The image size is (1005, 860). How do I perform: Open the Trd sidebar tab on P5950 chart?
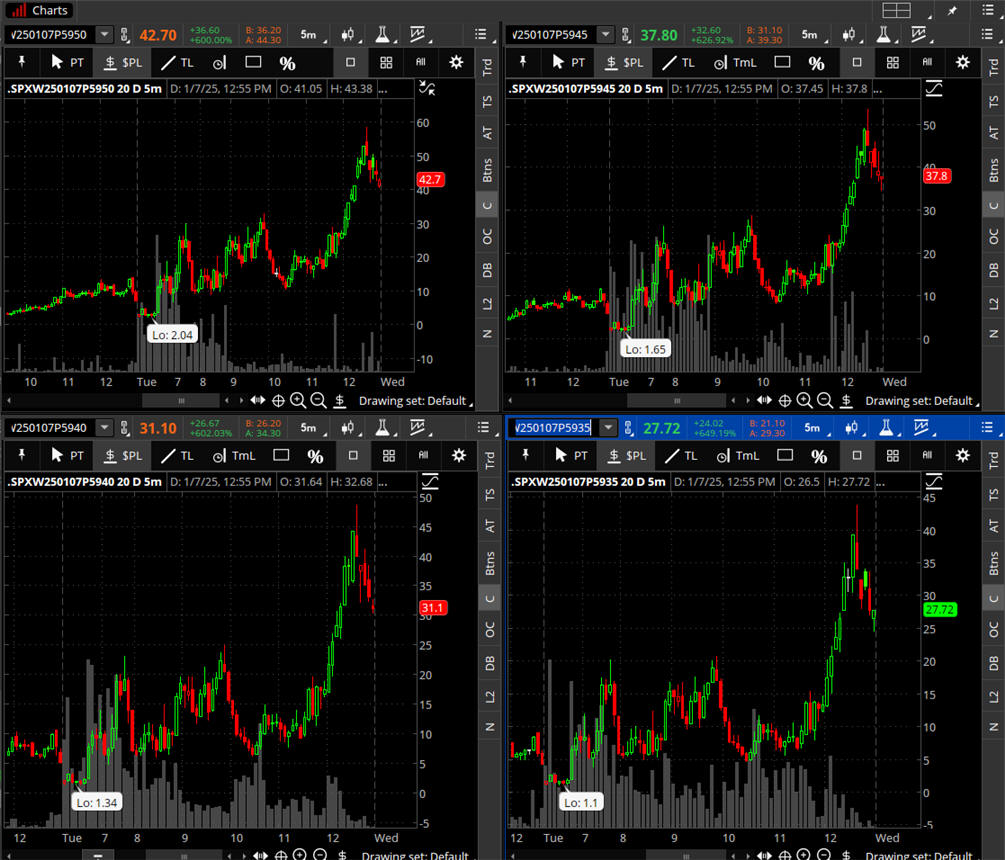coord(487,67)
